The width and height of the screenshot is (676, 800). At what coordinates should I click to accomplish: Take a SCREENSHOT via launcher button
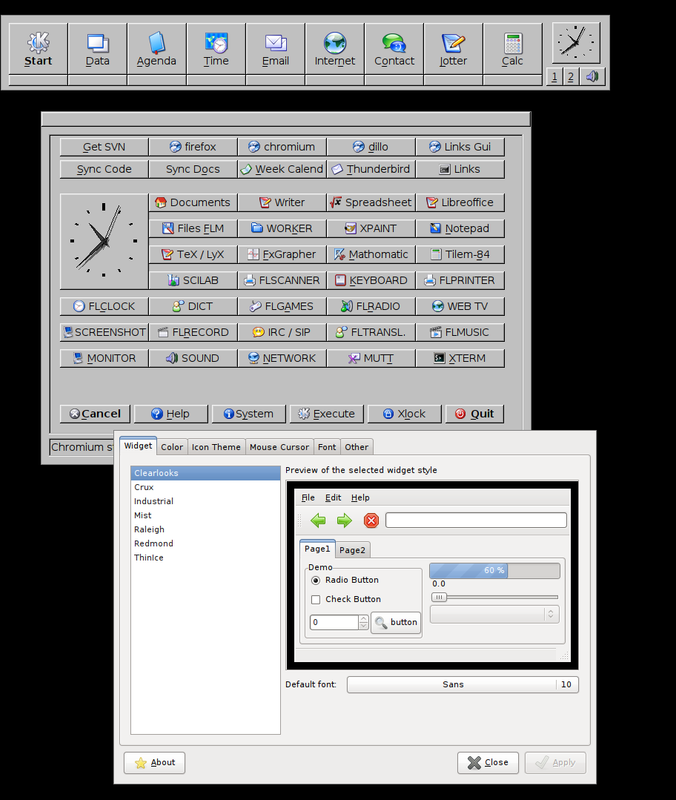click(x=104, y=333)
